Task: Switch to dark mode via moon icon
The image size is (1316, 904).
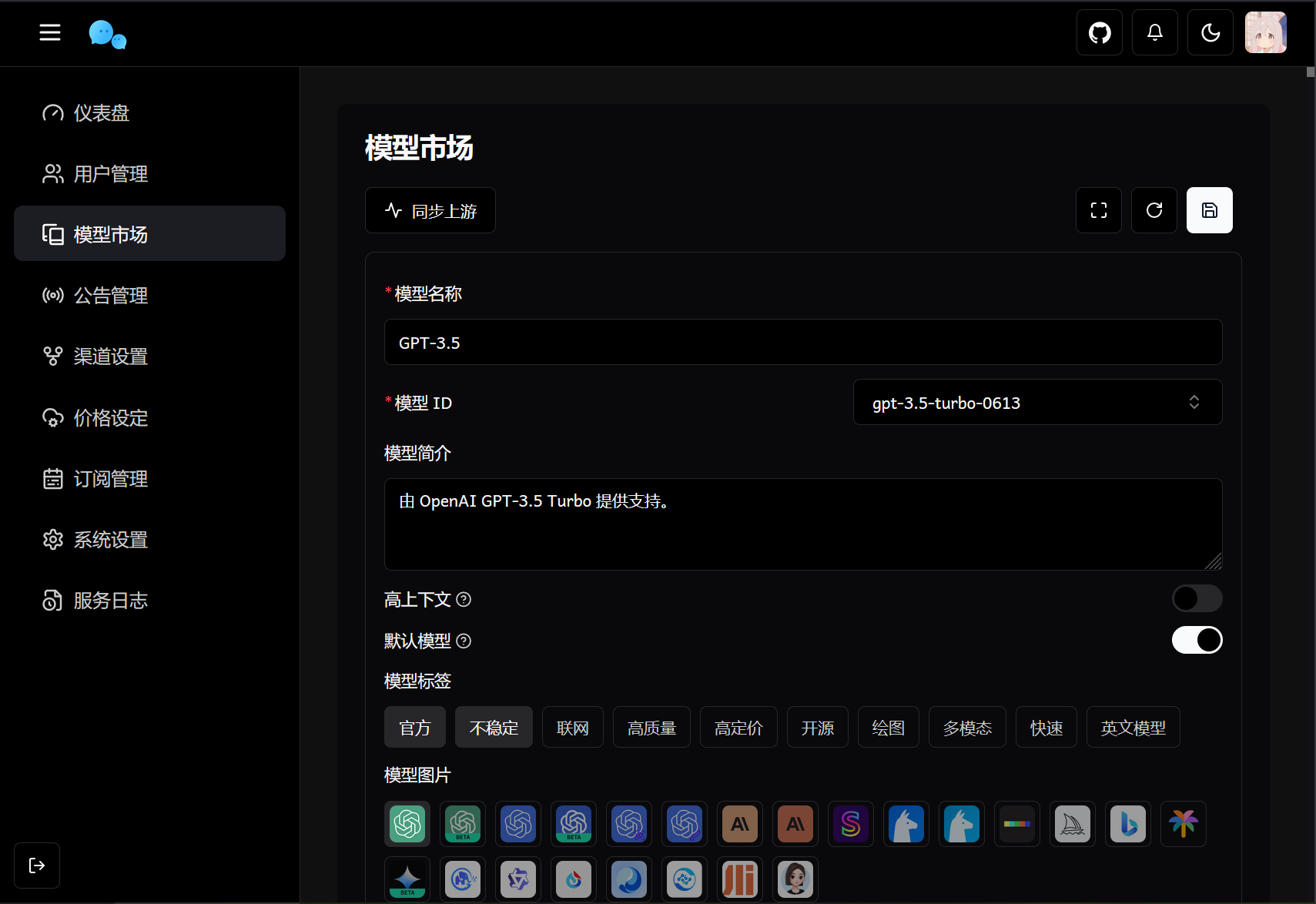Action: [x=1211, y=32]
